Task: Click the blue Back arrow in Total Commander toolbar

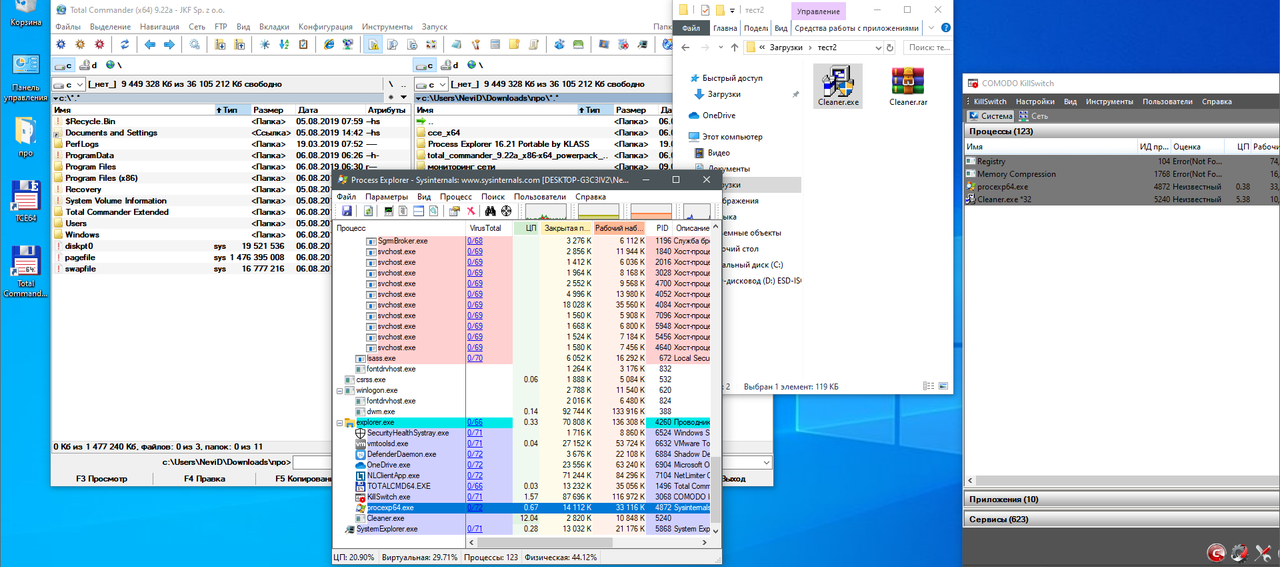Action: (150, 44)
